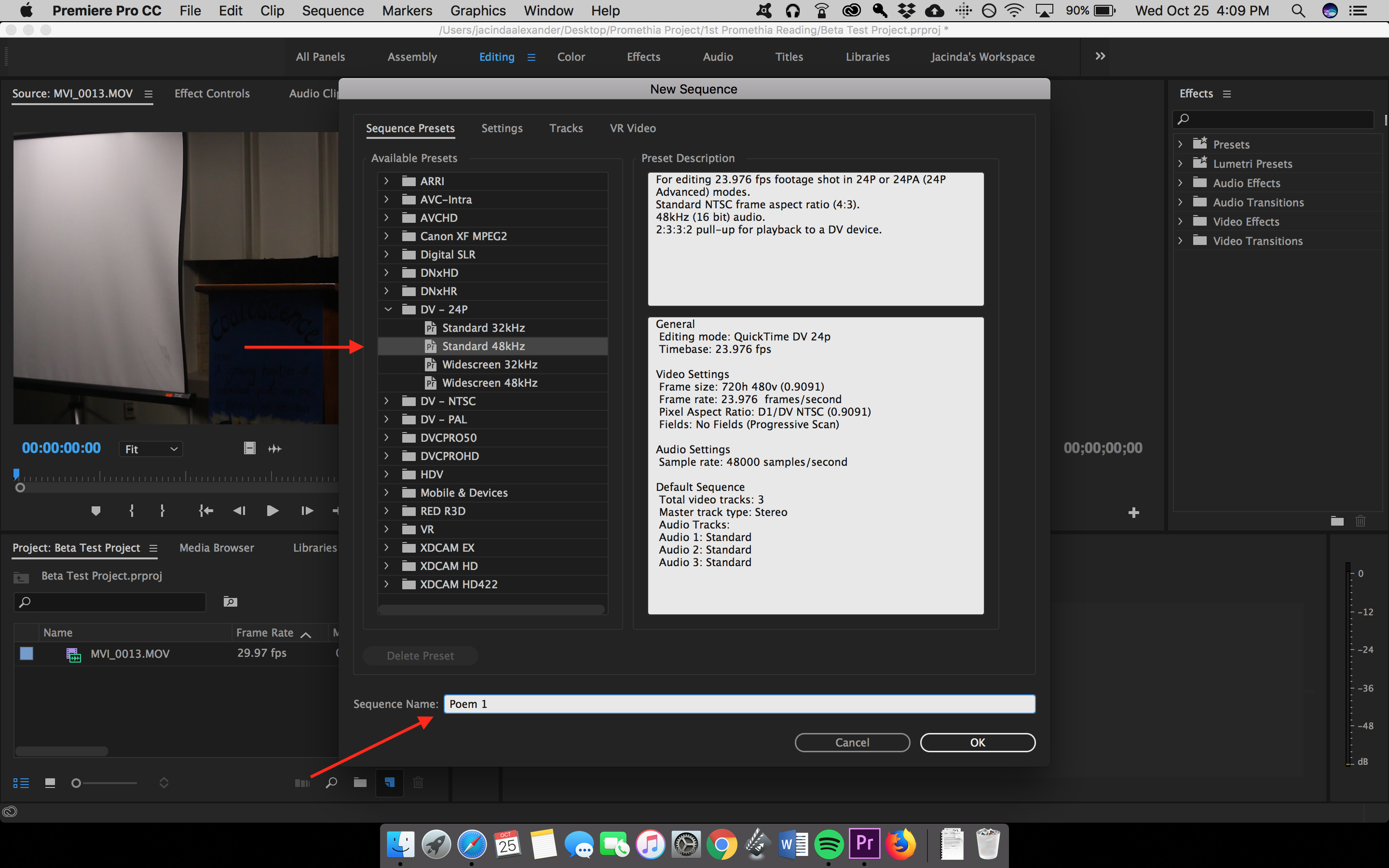Open Spotify from the Dock
1389x868 pixels.
tap(828, 844)
